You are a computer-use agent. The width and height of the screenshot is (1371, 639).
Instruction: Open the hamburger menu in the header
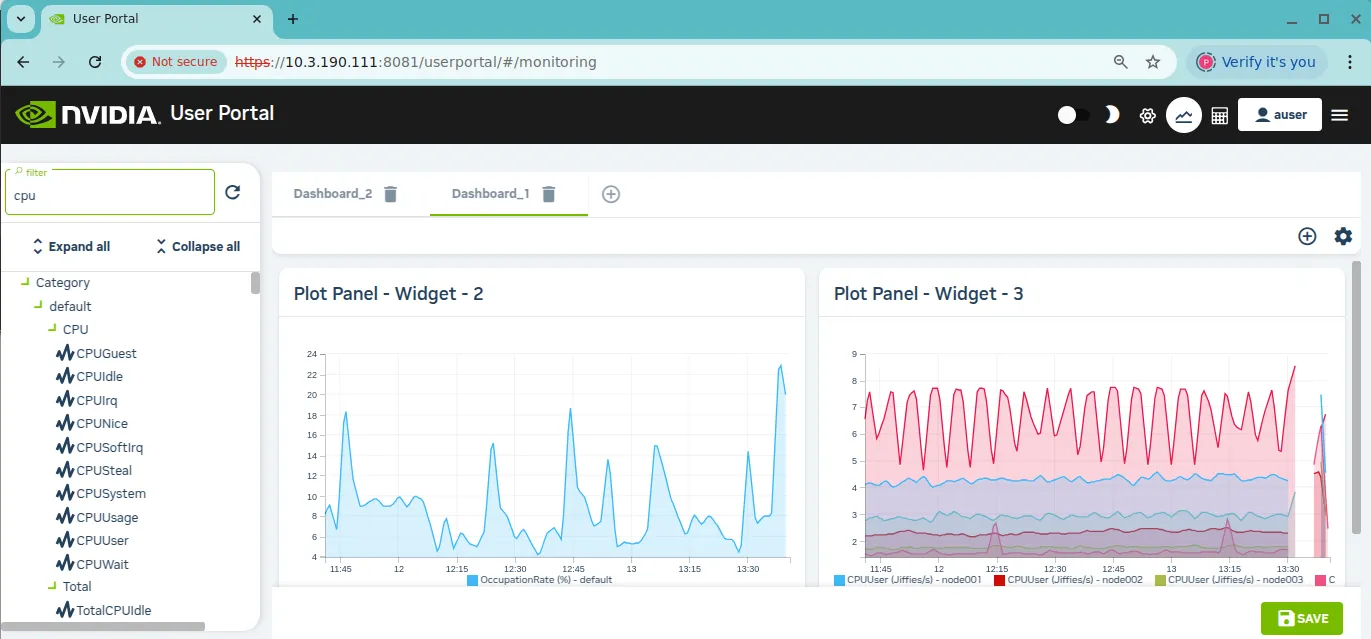1340,115
